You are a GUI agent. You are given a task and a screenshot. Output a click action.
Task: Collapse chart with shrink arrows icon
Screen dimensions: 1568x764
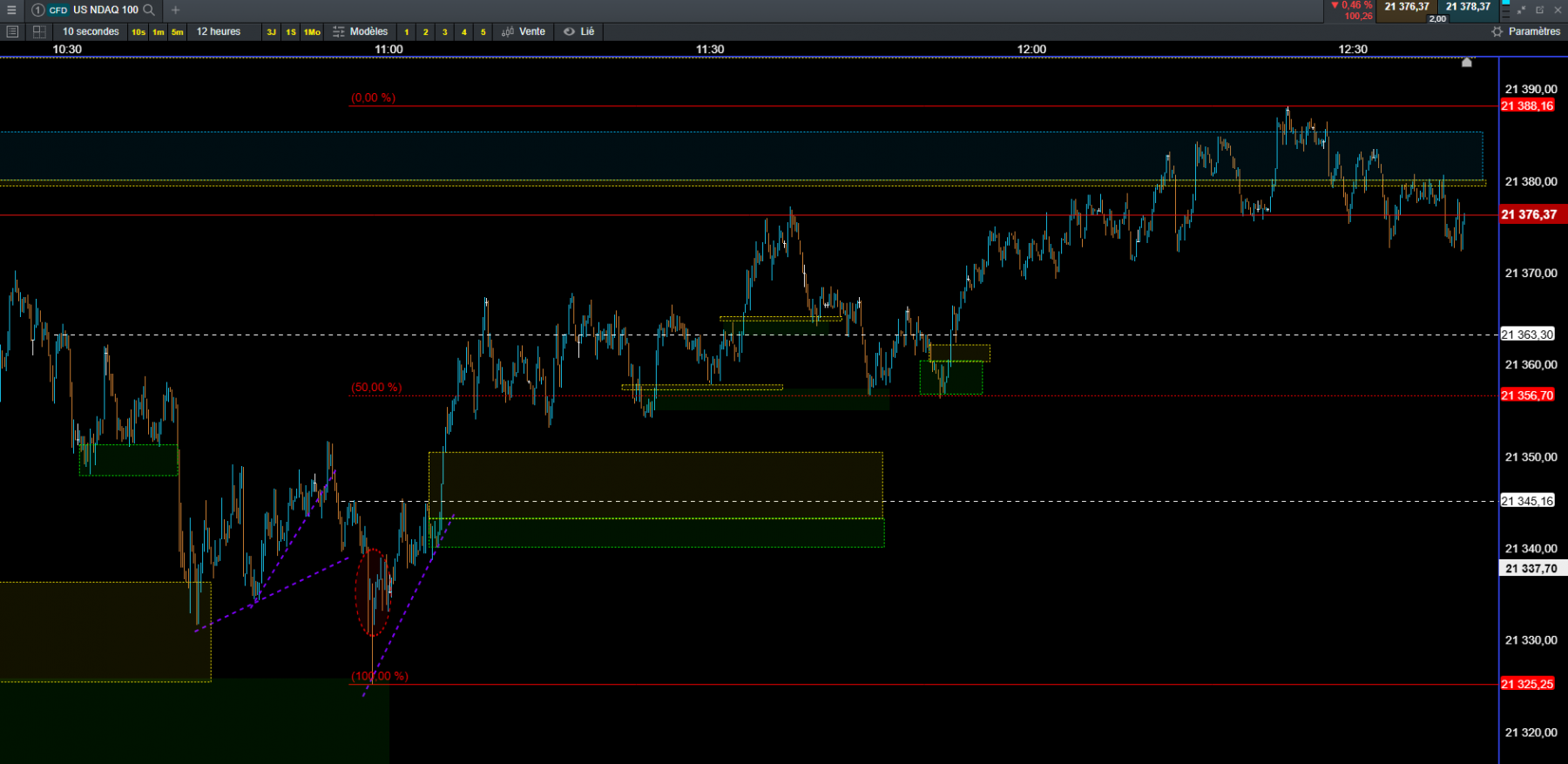pyautogui.click(x=1521, y=10)
